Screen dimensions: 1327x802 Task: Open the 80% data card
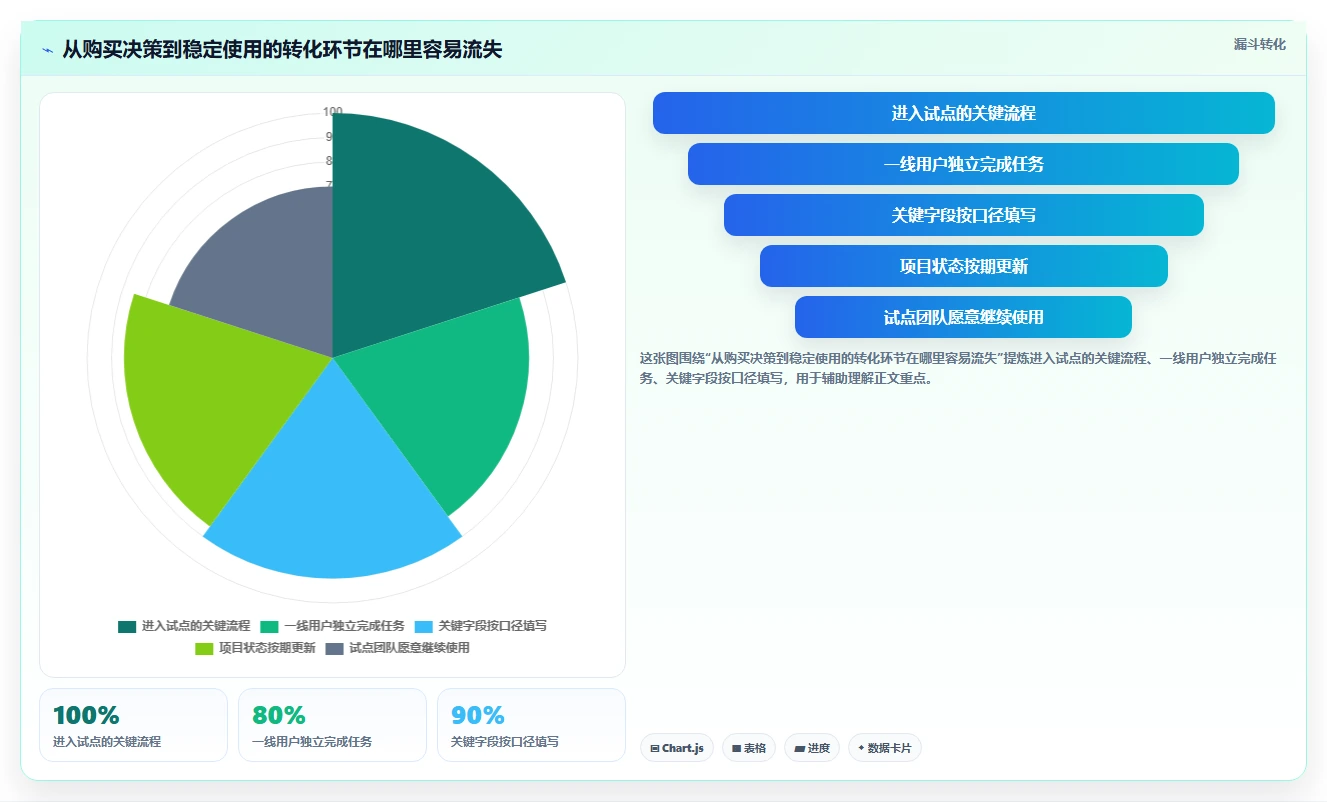pyautogui.click(x=332, y=725)
